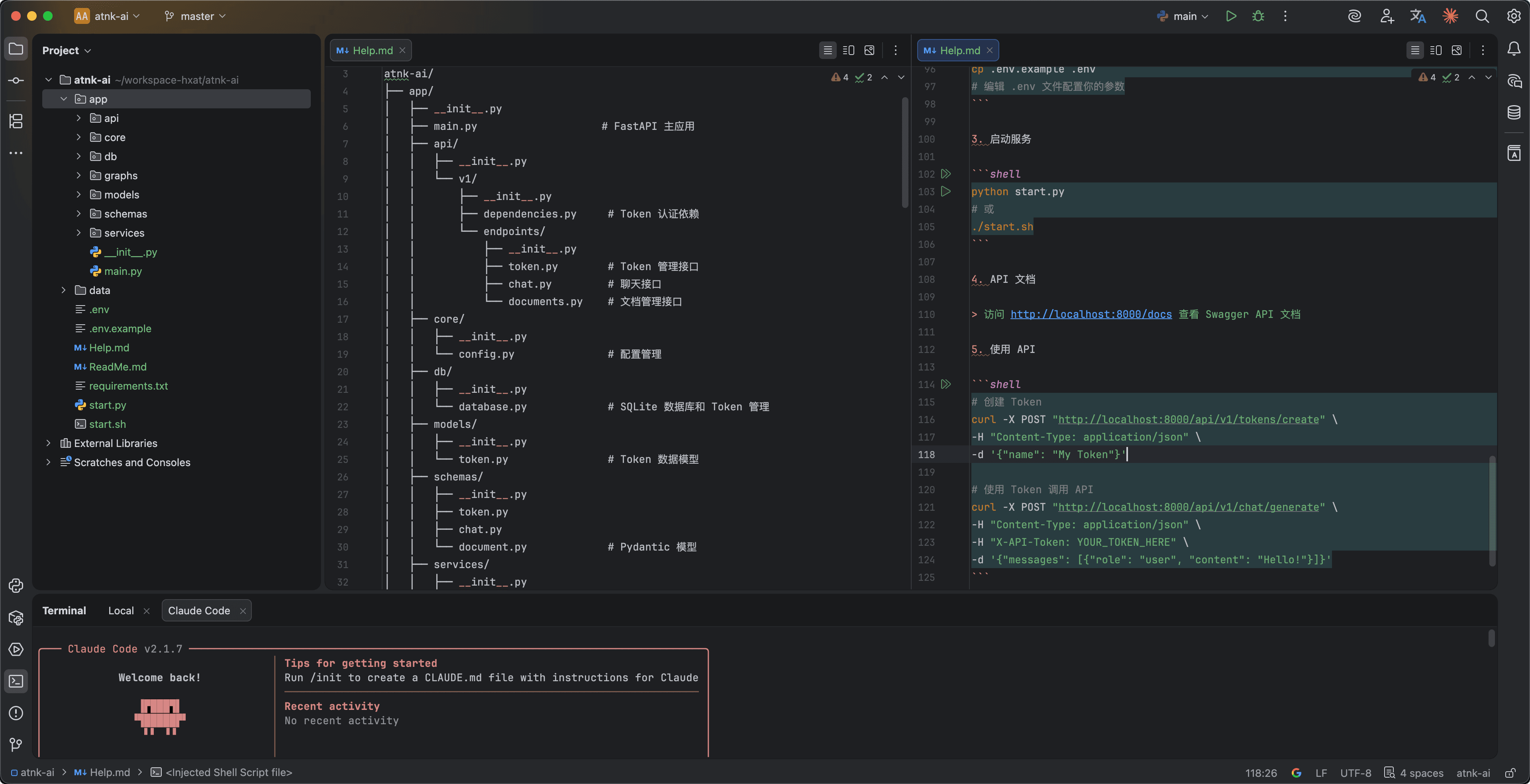Open the Python Console tool window icon

[x=16, y=586]
